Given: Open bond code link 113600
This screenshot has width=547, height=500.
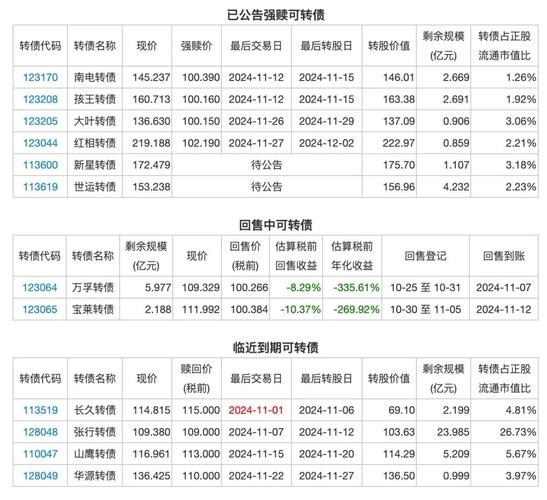Looking at the screenshot, I should pyautogui.click(x=40, y=165).
